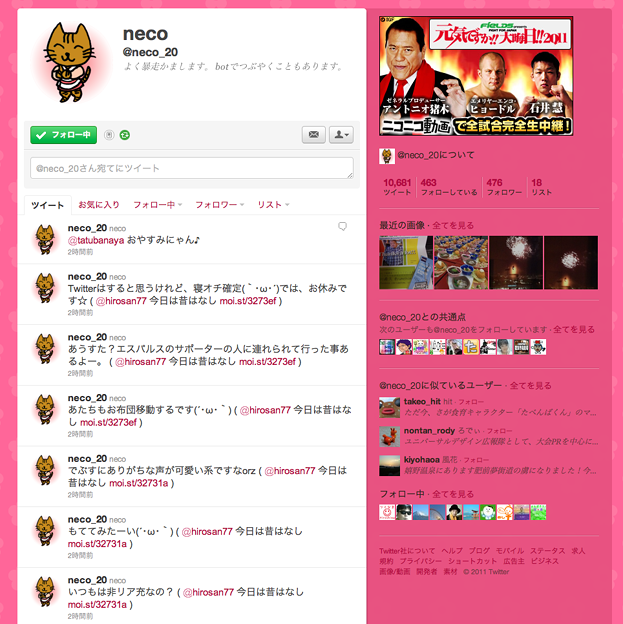The height and width of the screenshot is (624, 623).
Task: Open the user actions person-icon dropdown
Action: point(341,135)
